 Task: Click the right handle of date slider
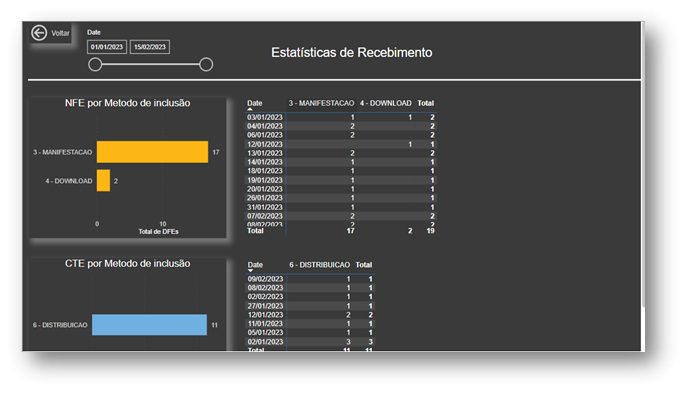click(x=206, y=64)
